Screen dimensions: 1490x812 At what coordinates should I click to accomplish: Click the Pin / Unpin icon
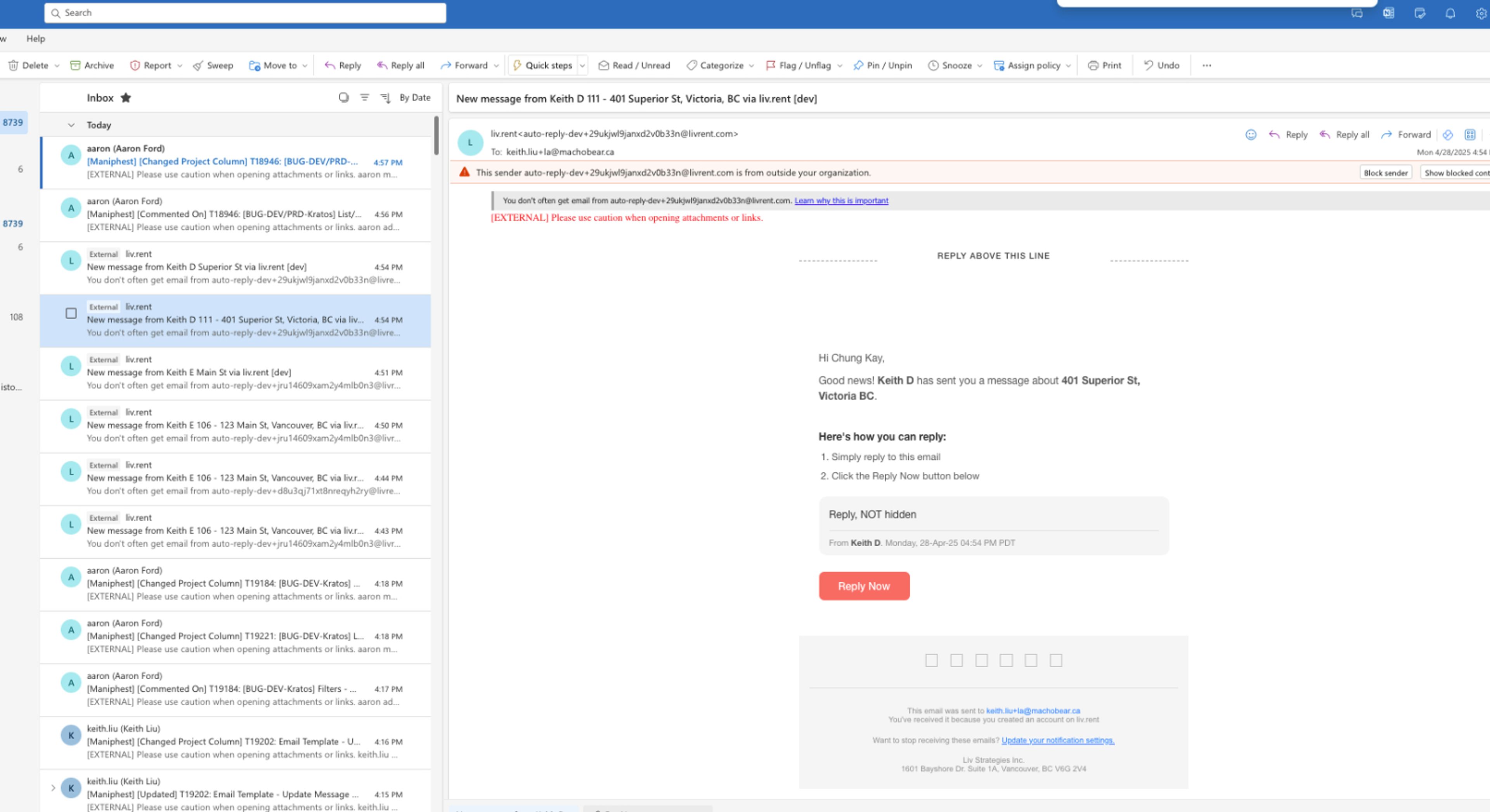[x=858, y=65]
